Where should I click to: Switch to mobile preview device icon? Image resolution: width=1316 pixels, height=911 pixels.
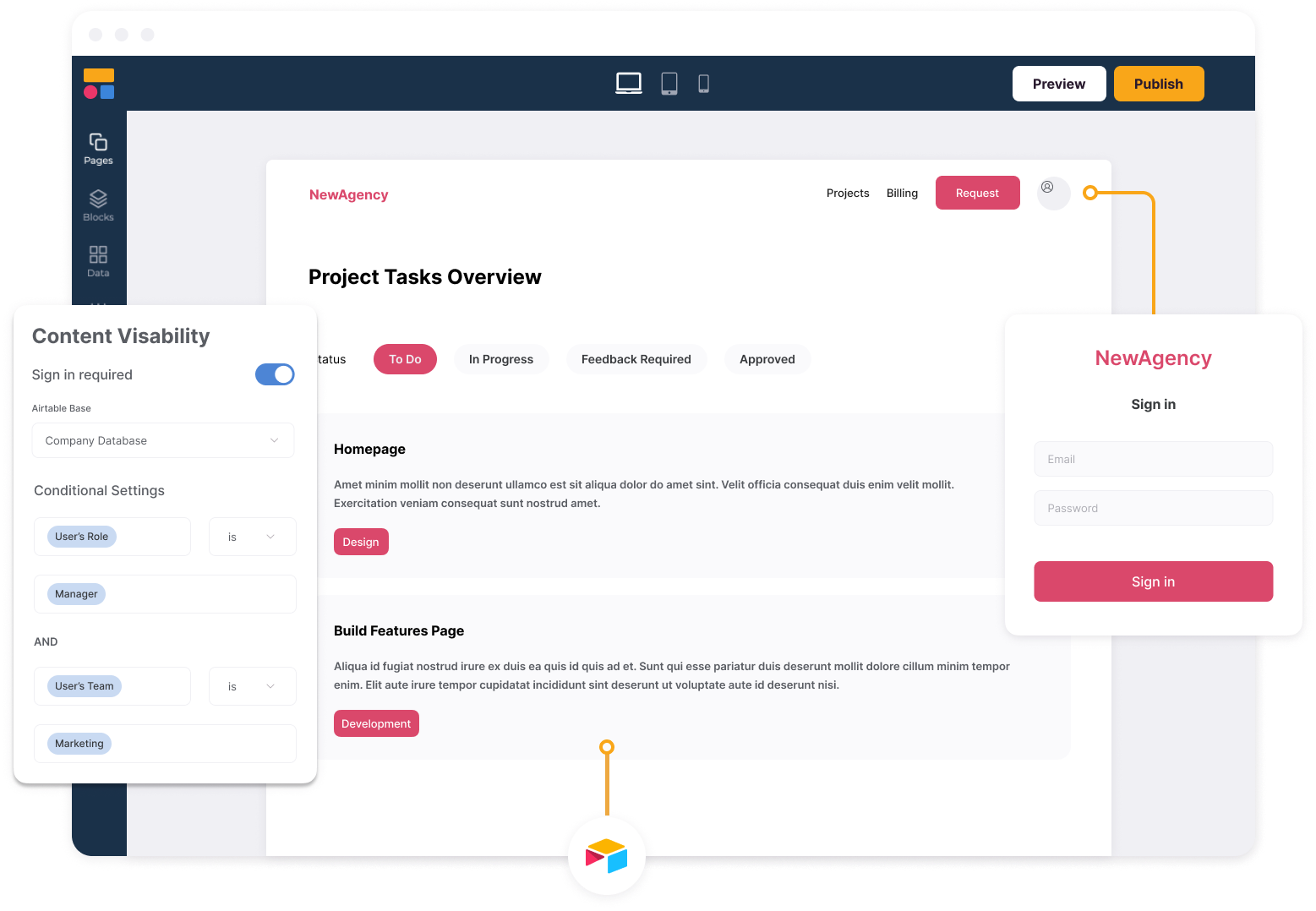[703, 84]
